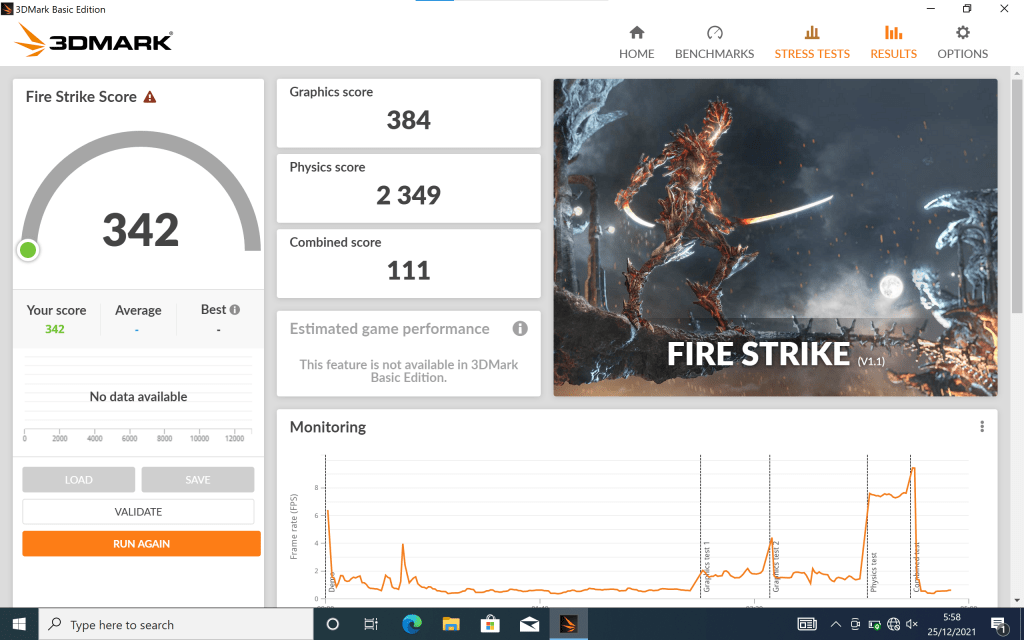Image resolution: width=1024 pixels, height=640 pixels.
Task: Click the 3DMark taskbar icon
Action: 568,624
